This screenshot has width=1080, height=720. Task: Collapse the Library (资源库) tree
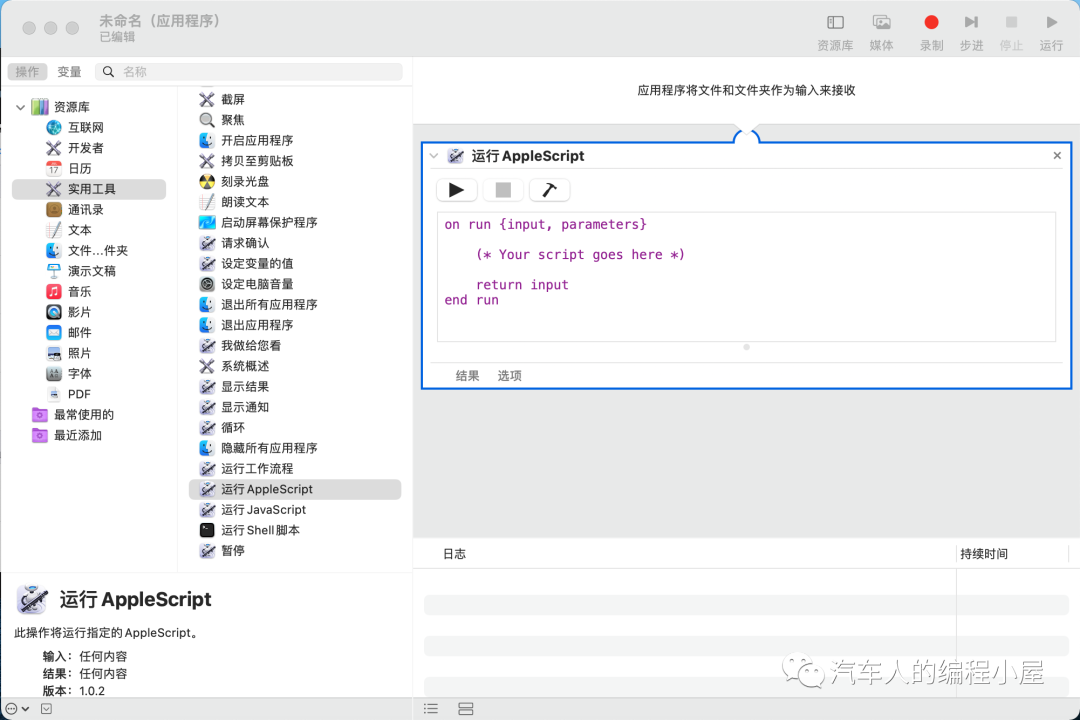point(21,107)
